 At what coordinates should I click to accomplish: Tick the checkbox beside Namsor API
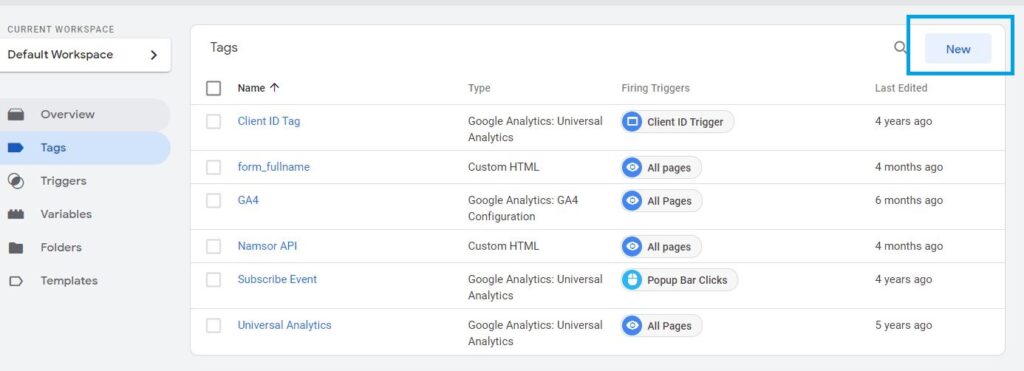(x=214, y=246)
